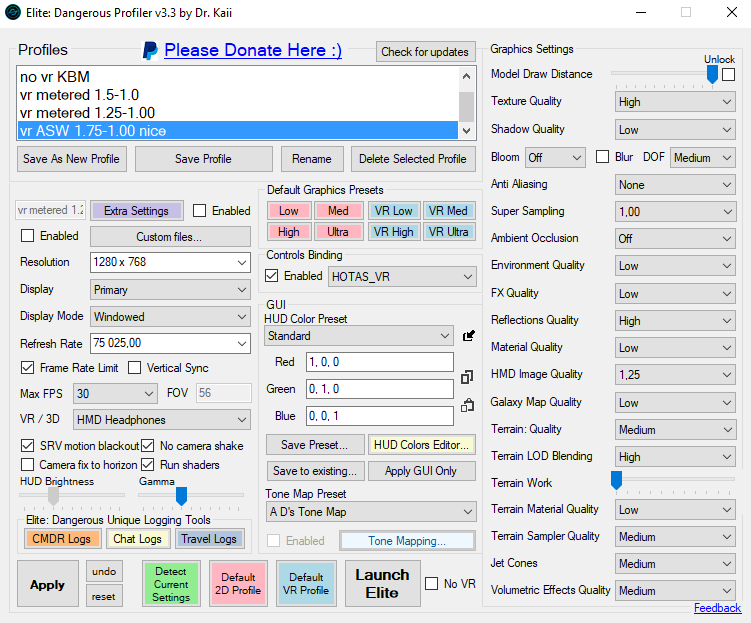Check the Blur checkbox

[603, 157]
